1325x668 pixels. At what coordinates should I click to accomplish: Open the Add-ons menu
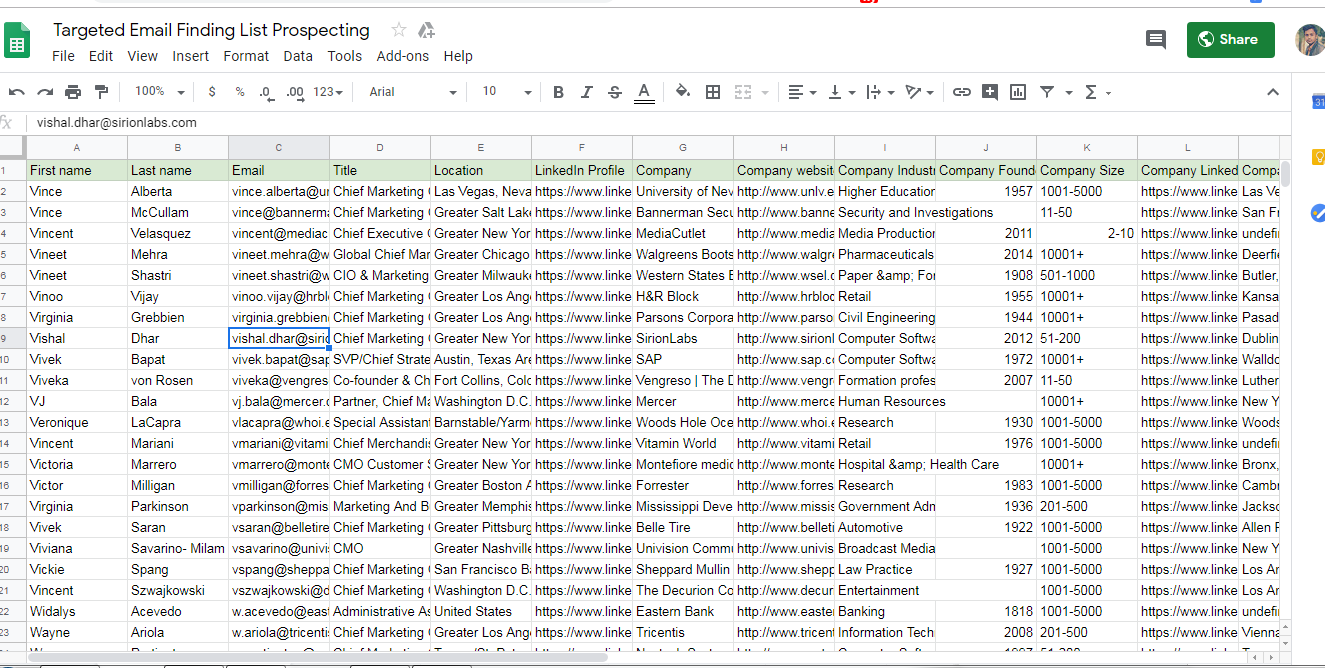pyautogui.click(x=403, y=56)
